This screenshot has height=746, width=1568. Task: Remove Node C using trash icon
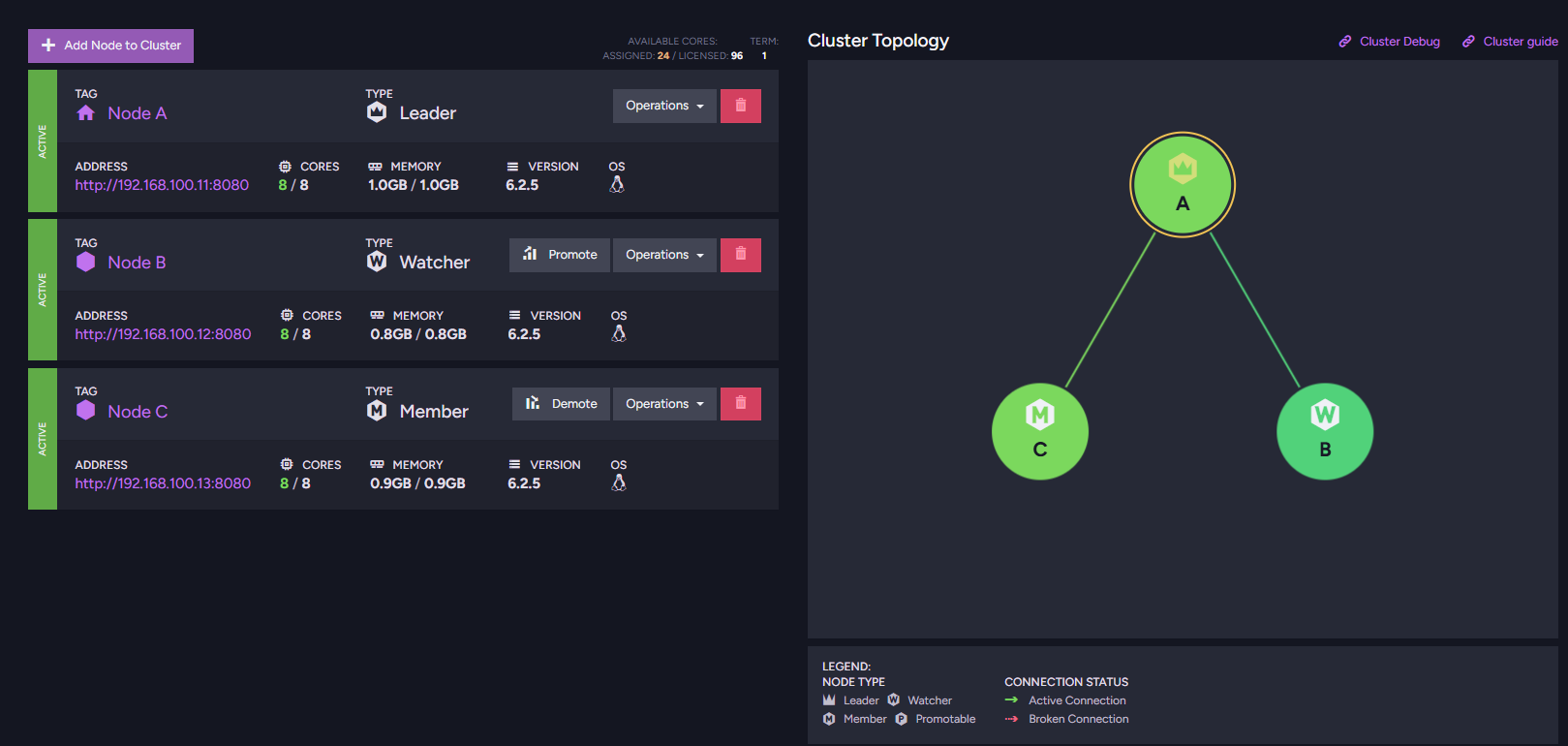(x=741, y=404)
